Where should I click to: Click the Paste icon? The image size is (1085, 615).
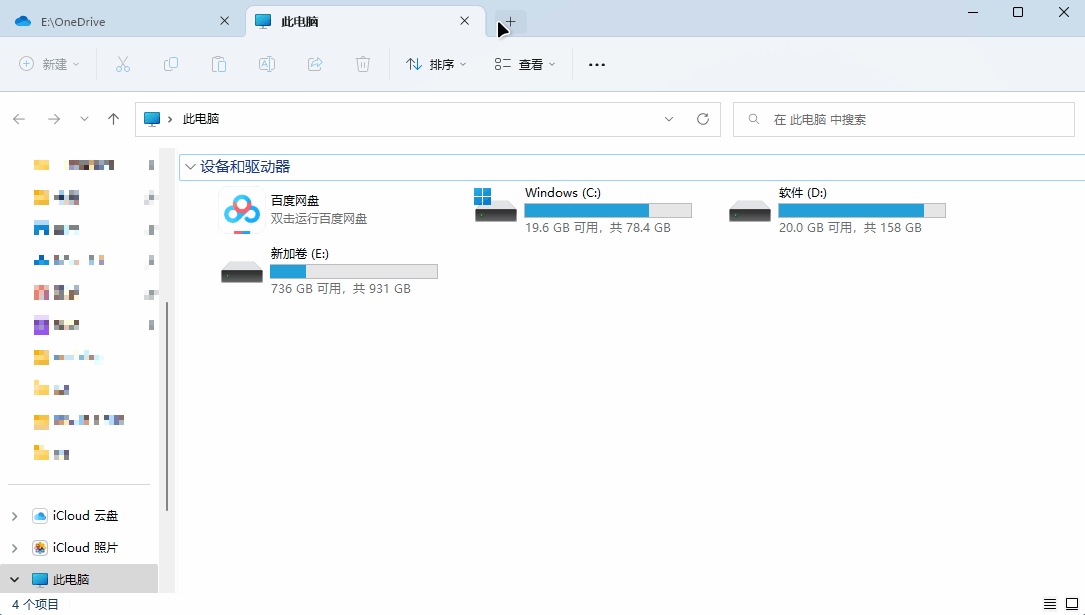tap(218, 64)
